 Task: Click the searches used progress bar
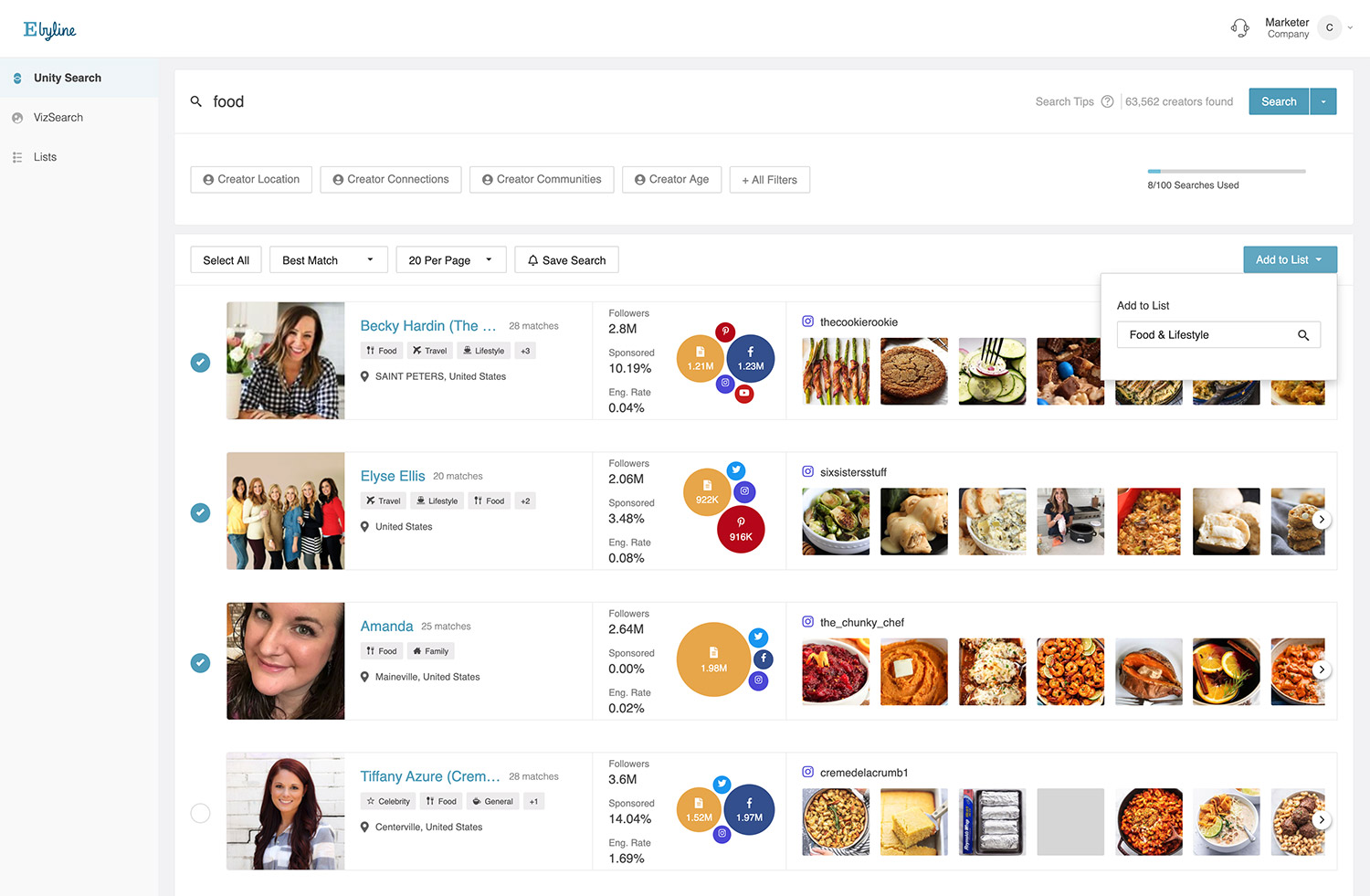pos(1226,171)
